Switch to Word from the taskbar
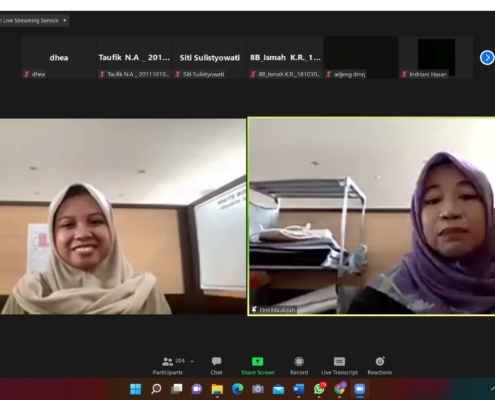 point(299,389)
